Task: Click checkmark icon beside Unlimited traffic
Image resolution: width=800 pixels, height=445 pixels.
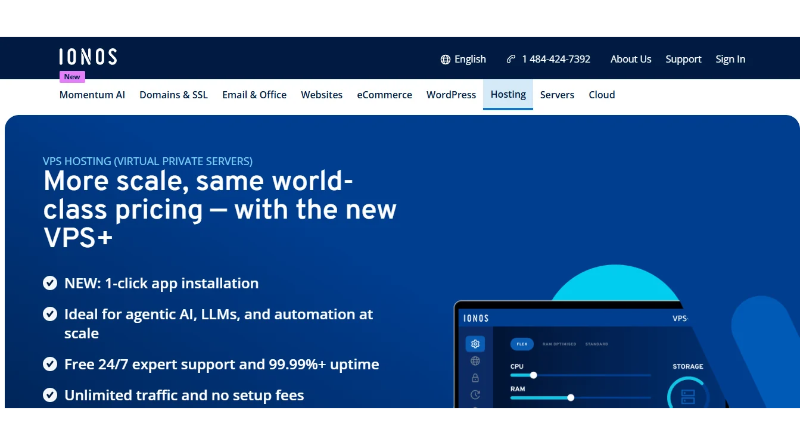Action: coord(50,395)
